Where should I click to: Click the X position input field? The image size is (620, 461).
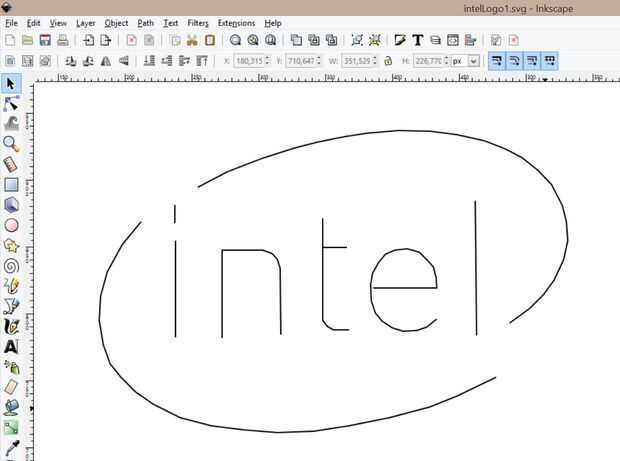250,61
